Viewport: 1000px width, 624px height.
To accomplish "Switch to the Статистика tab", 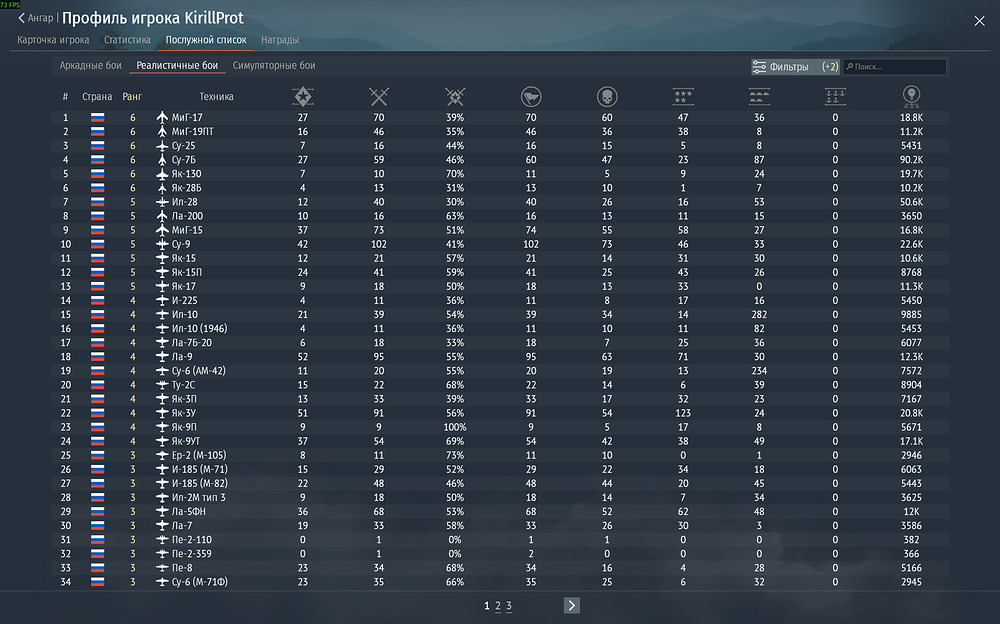I will pos(128,40).
